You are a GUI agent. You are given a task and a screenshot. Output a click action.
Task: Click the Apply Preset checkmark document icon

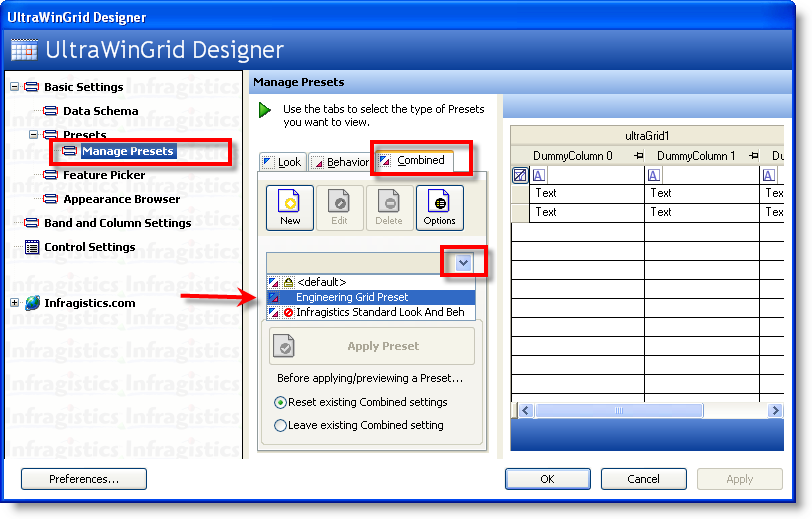(284, 345)
